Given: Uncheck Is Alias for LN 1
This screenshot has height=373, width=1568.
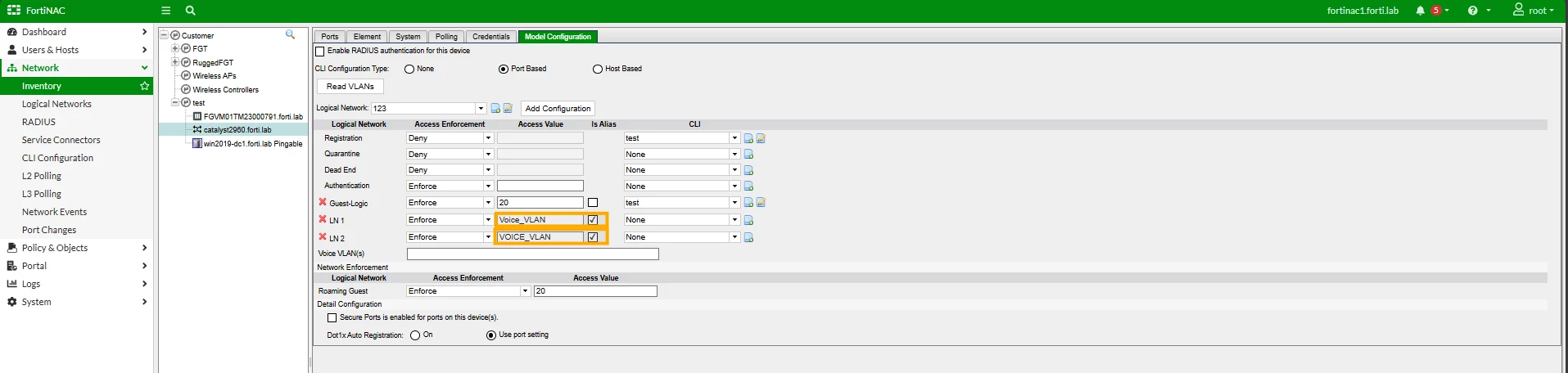Looking at the screenshot, I should pos(593,219).
